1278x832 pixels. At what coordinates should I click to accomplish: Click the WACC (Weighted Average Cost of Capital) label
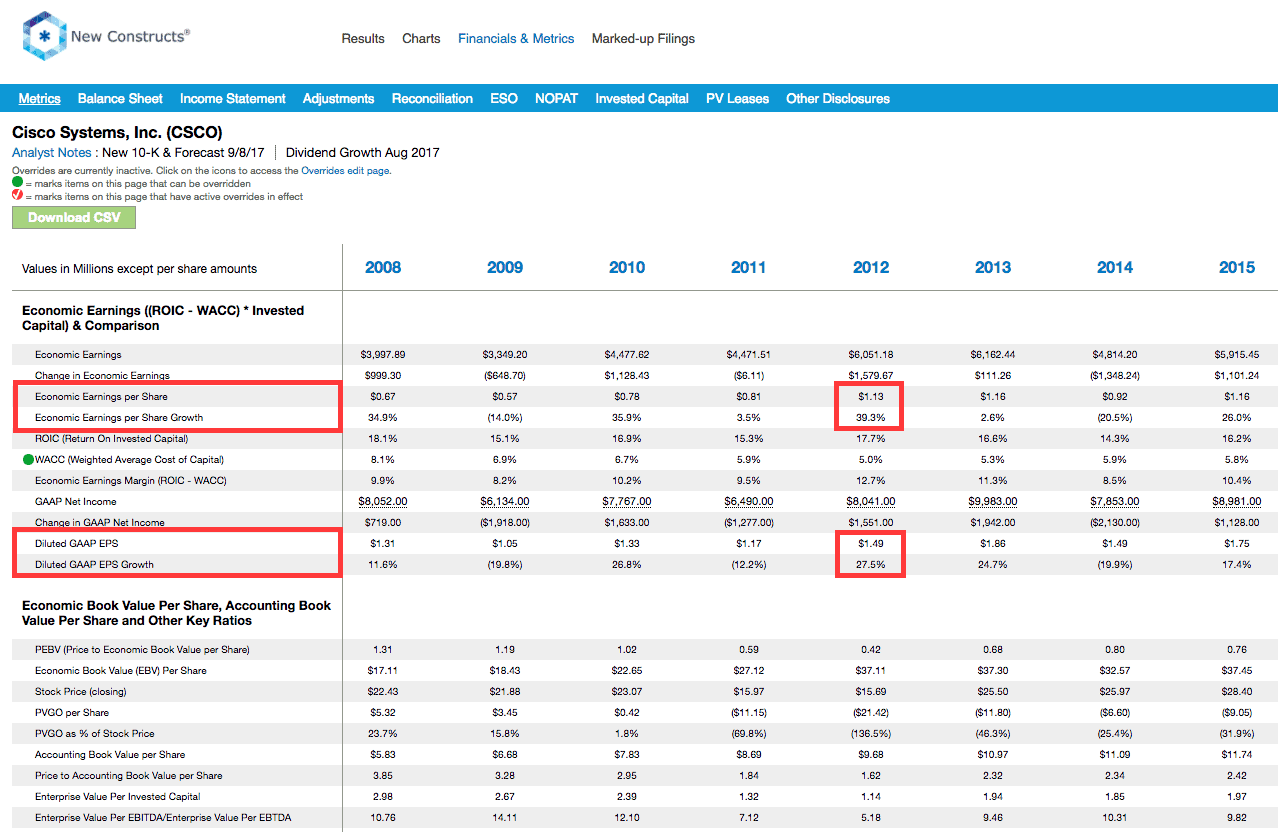130,460
